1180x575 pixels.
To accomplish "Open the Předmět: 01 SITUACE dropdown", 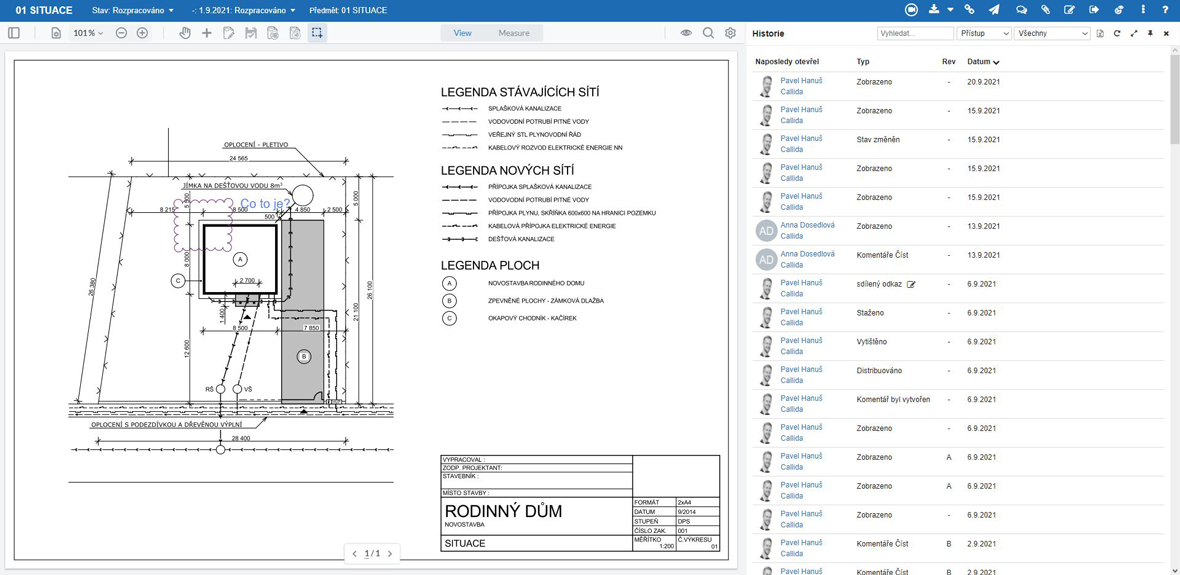I will pos(348,11).
